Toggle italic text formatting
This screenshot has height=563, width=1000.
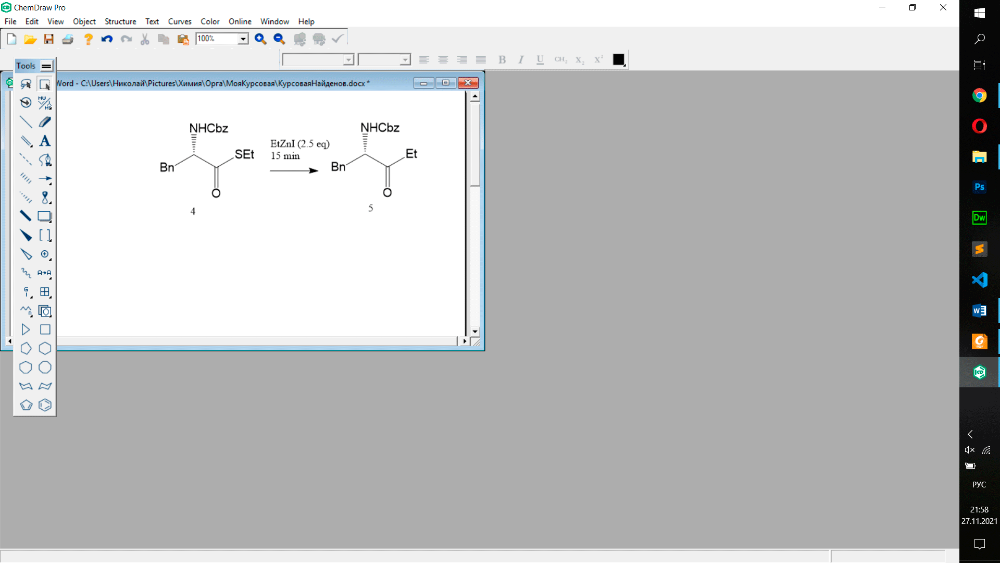521,60
